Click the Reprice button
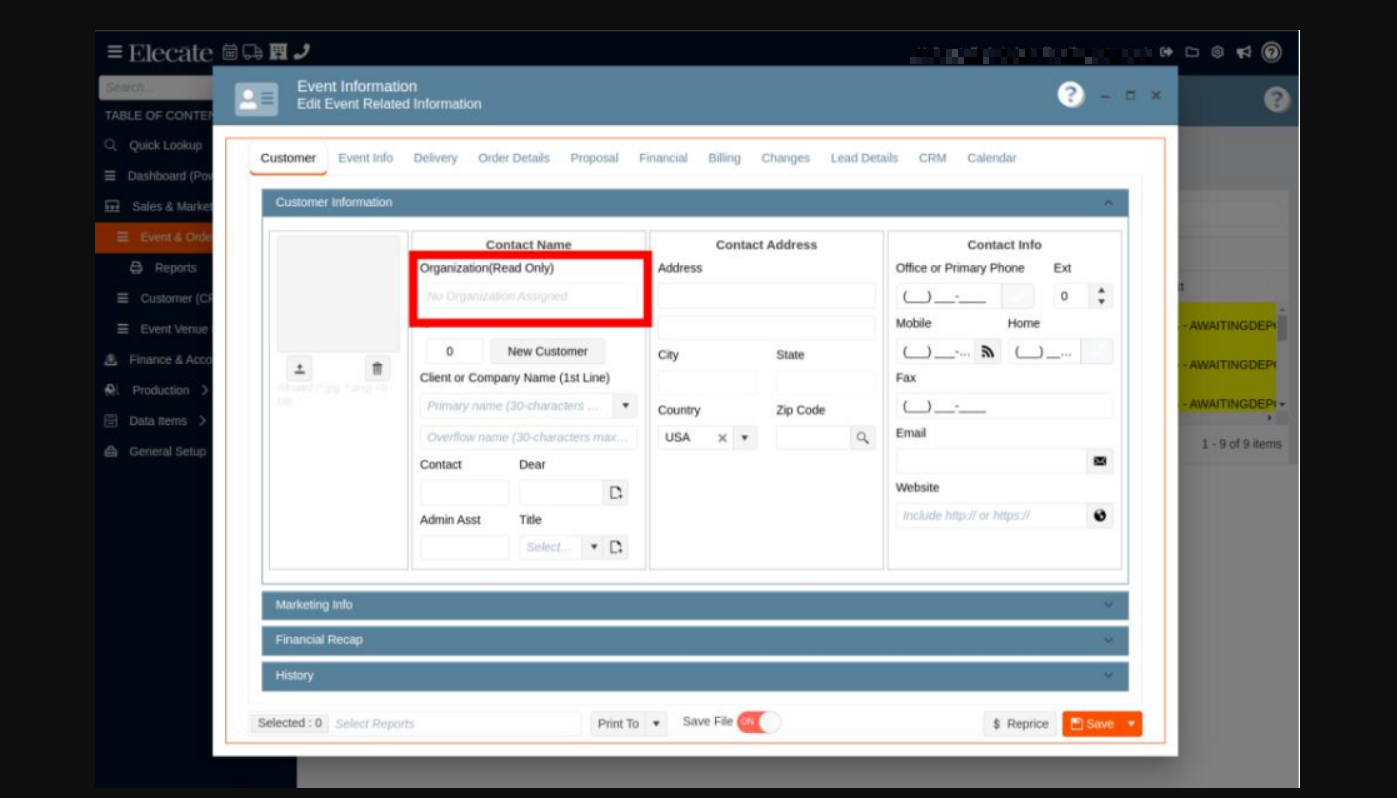Image resolution: width=1397 pixels, height=798 pixels. tap(1020, 724)
